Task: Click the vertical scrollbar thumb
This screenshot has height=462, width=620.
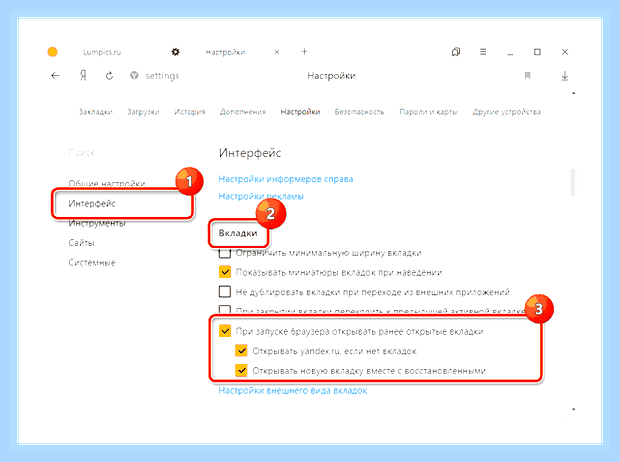Action: [573, 182]
